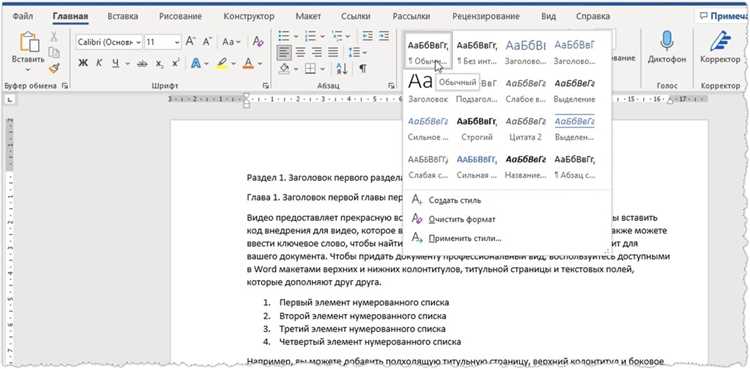Open Font dialog launcher in Шрифт group

[x=265, y=86]
